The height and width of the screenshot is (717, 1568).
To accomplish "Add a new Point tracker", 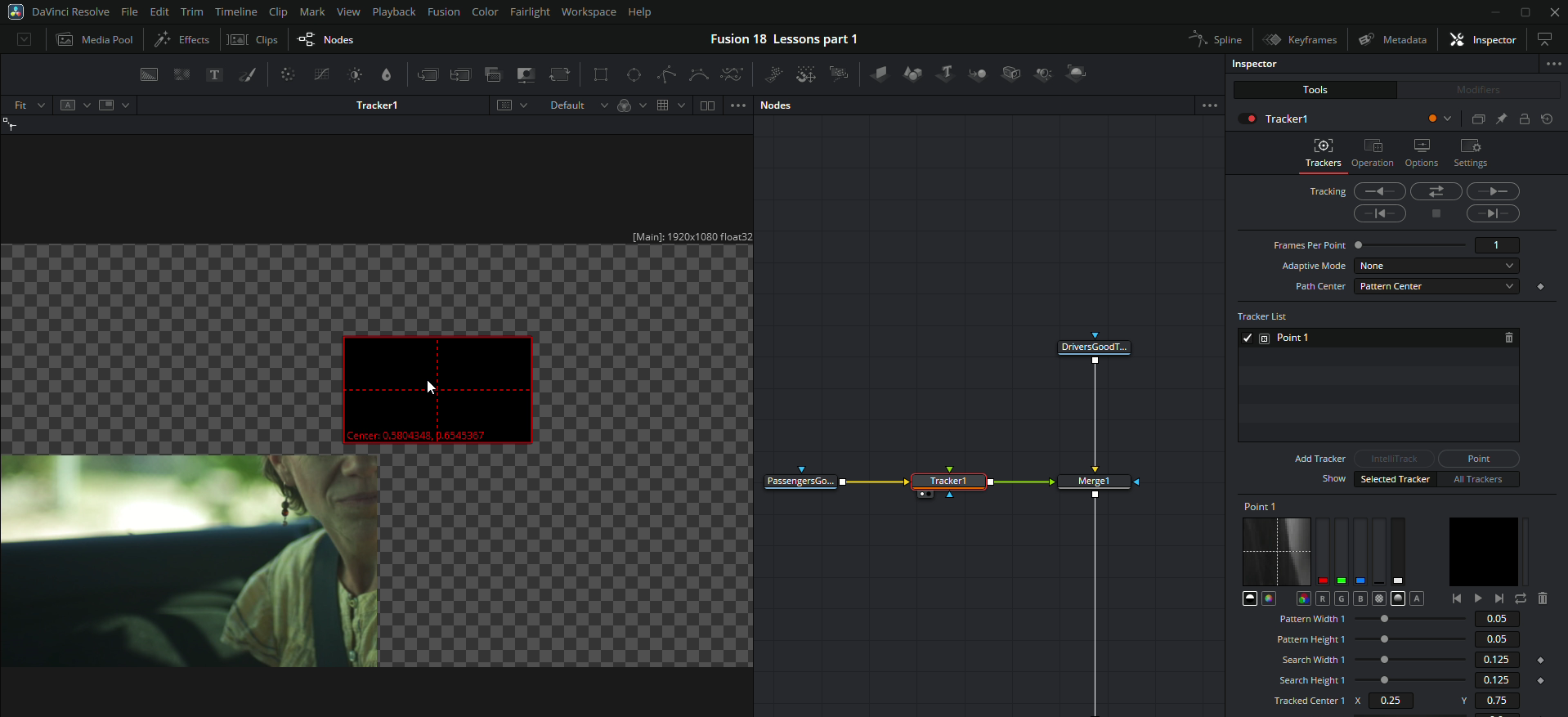I will [1478, 459].
